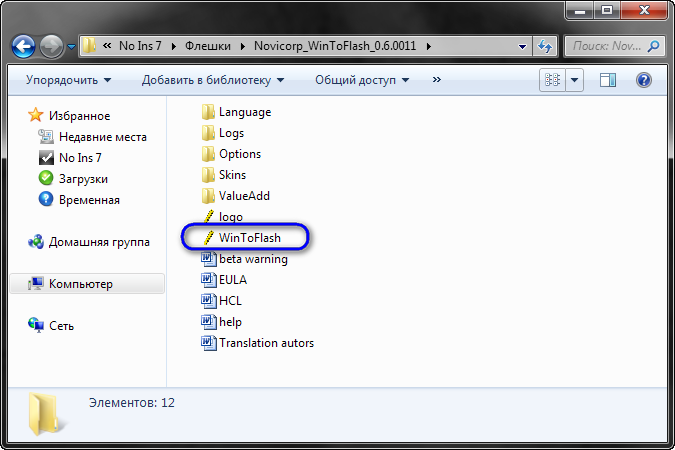Expand arrow after No Ins 7 breadcrumb
Image resolution: width=675 pixels, height=450 pixels.
[x=173, y=46]
